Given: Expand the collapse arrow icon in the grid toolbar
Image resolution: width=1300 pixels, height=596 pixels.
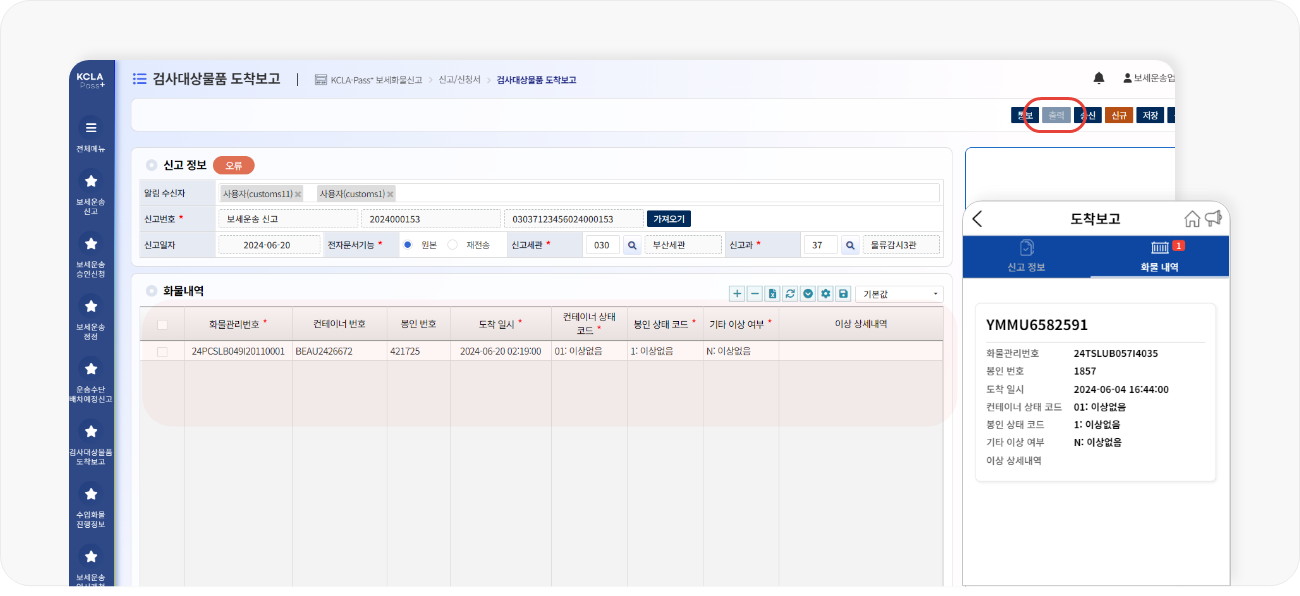Looking at the screenshot, I should (x=807, y=293).
